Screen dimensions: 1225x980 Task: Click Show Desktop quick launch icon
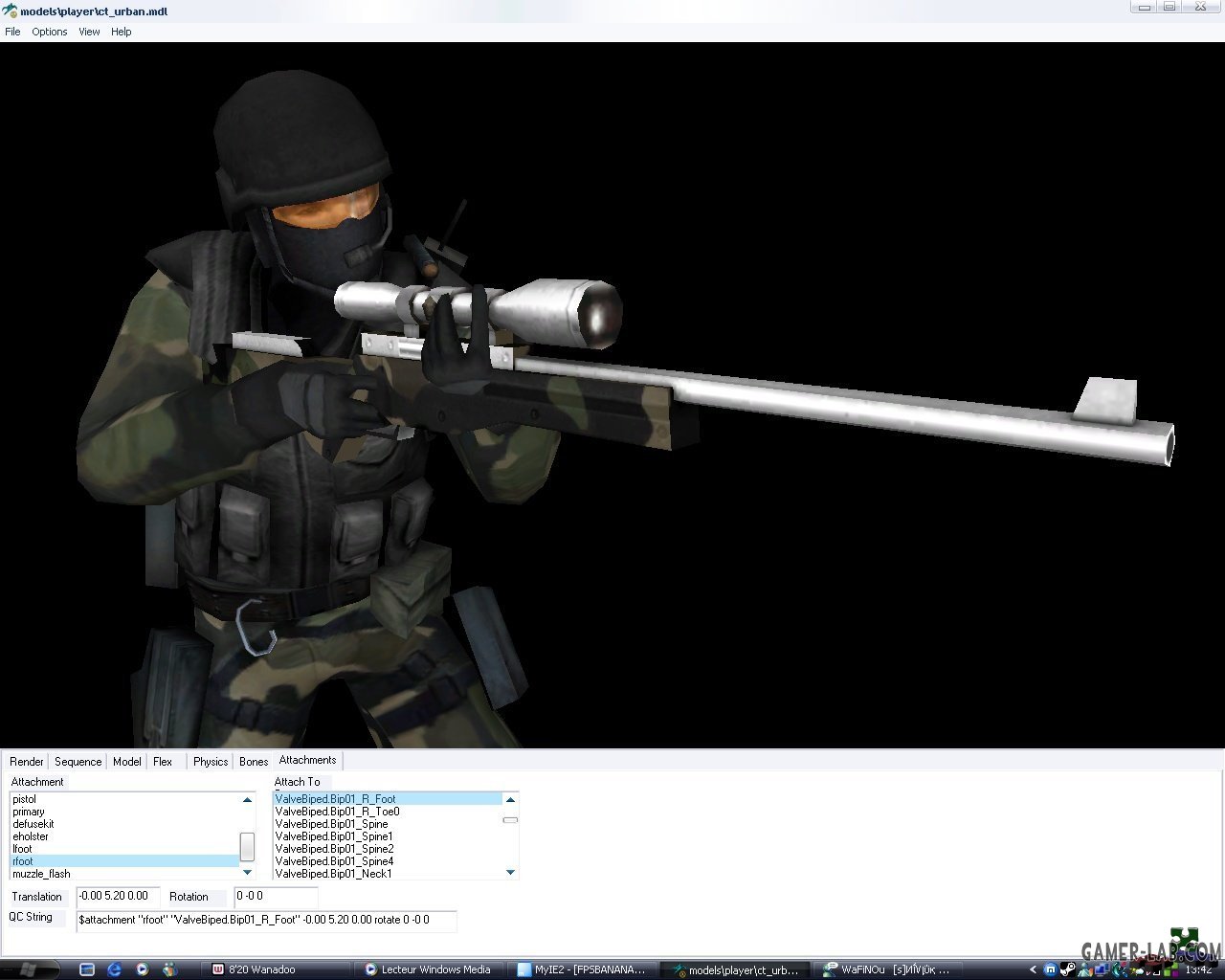click(x=87, y=969)
